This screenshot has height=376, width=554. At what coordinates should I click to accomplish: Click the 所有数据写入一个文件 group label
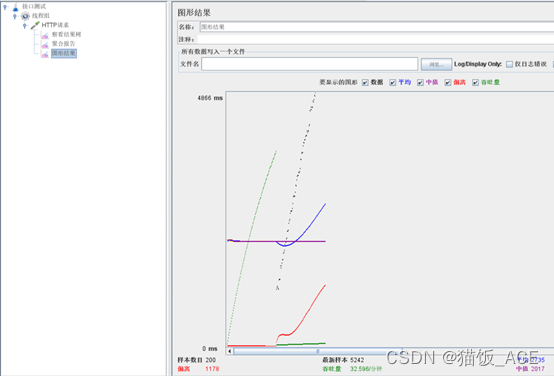[213, 52]
